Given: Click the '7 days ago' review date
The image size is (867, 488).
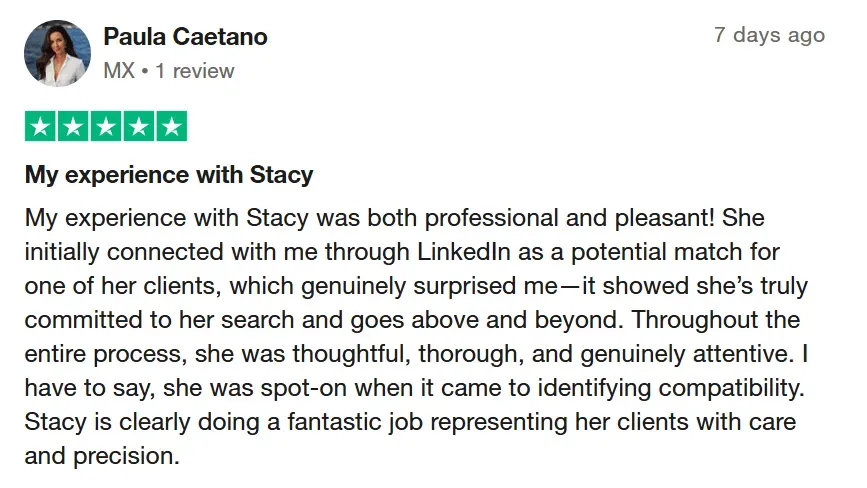Looking at the screenshot, I should click(x=769, y=35).
